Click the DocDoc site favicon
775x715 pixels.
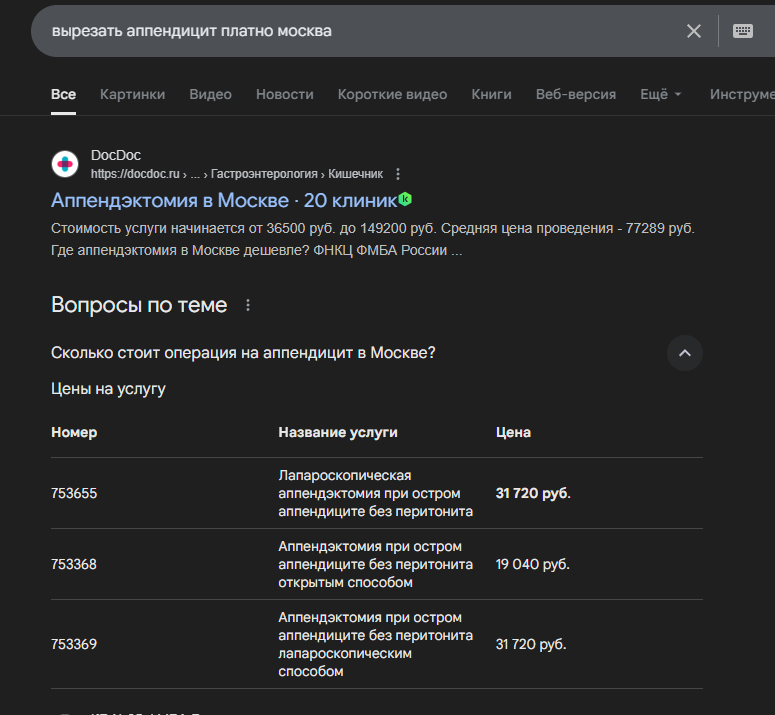(65, 164)
